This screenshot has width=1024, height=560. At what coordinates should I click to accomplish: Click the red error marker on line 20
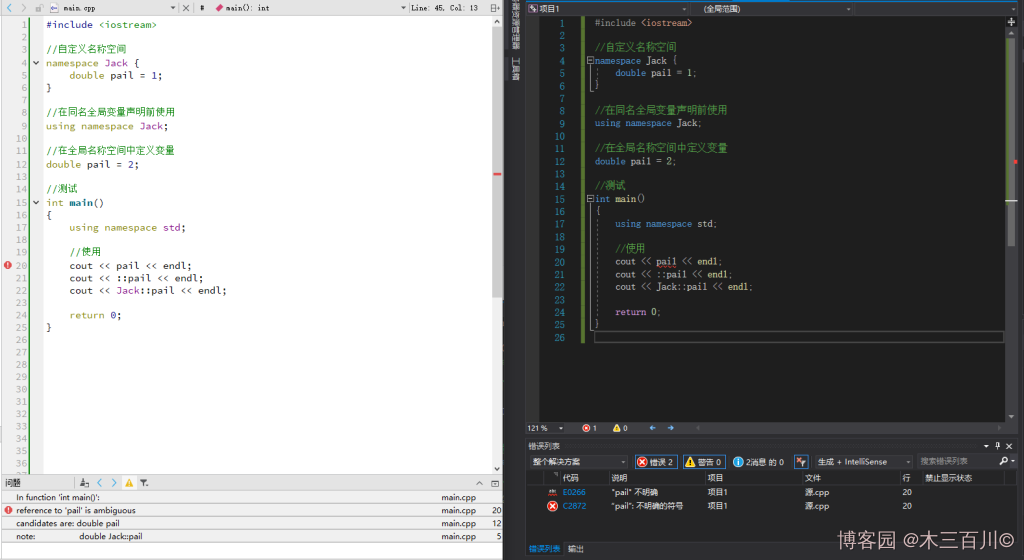[x=8, y=265]
